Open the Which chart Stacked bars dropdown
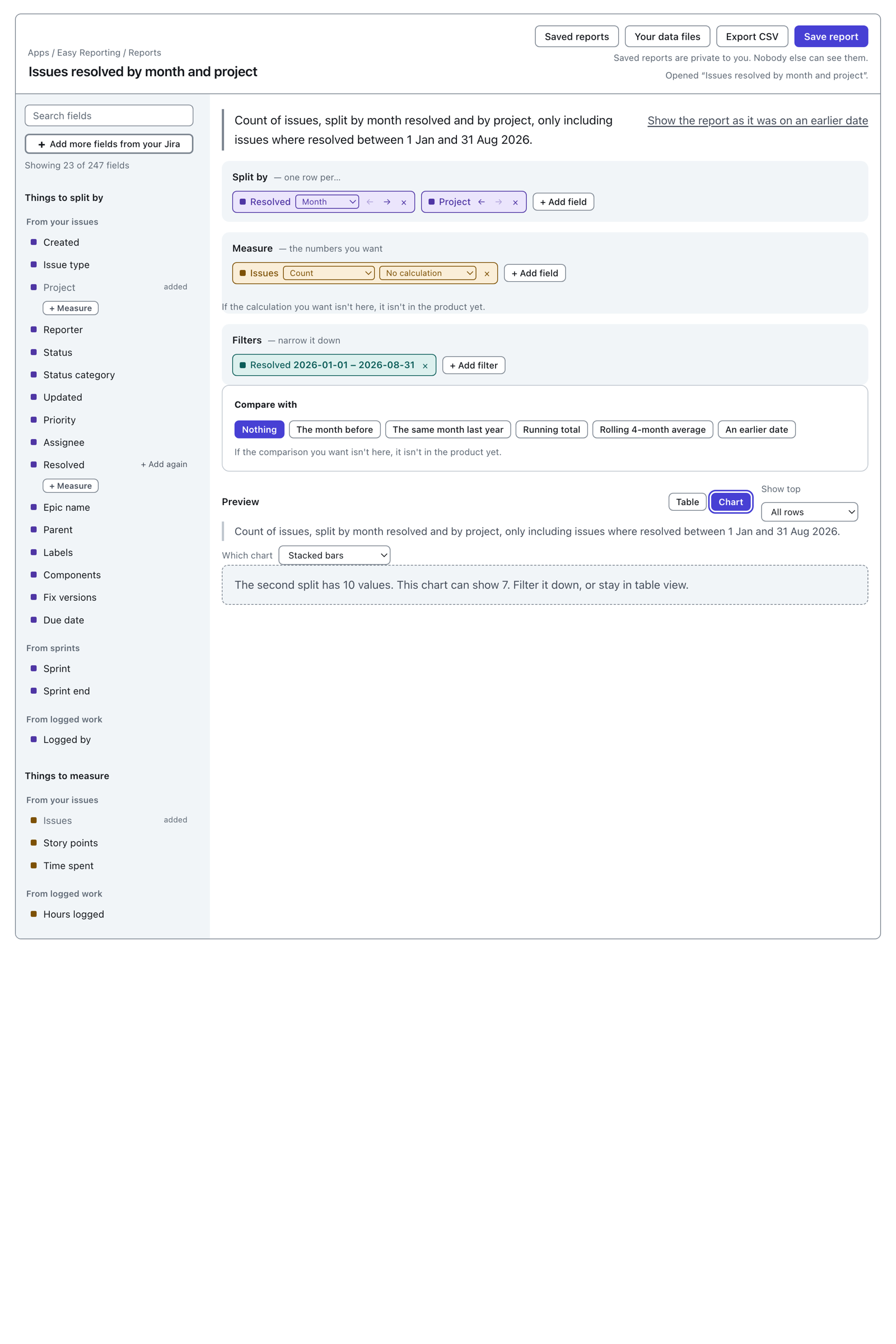Image resolution: width=896 pixels, height=1344 pixels. 334,556
